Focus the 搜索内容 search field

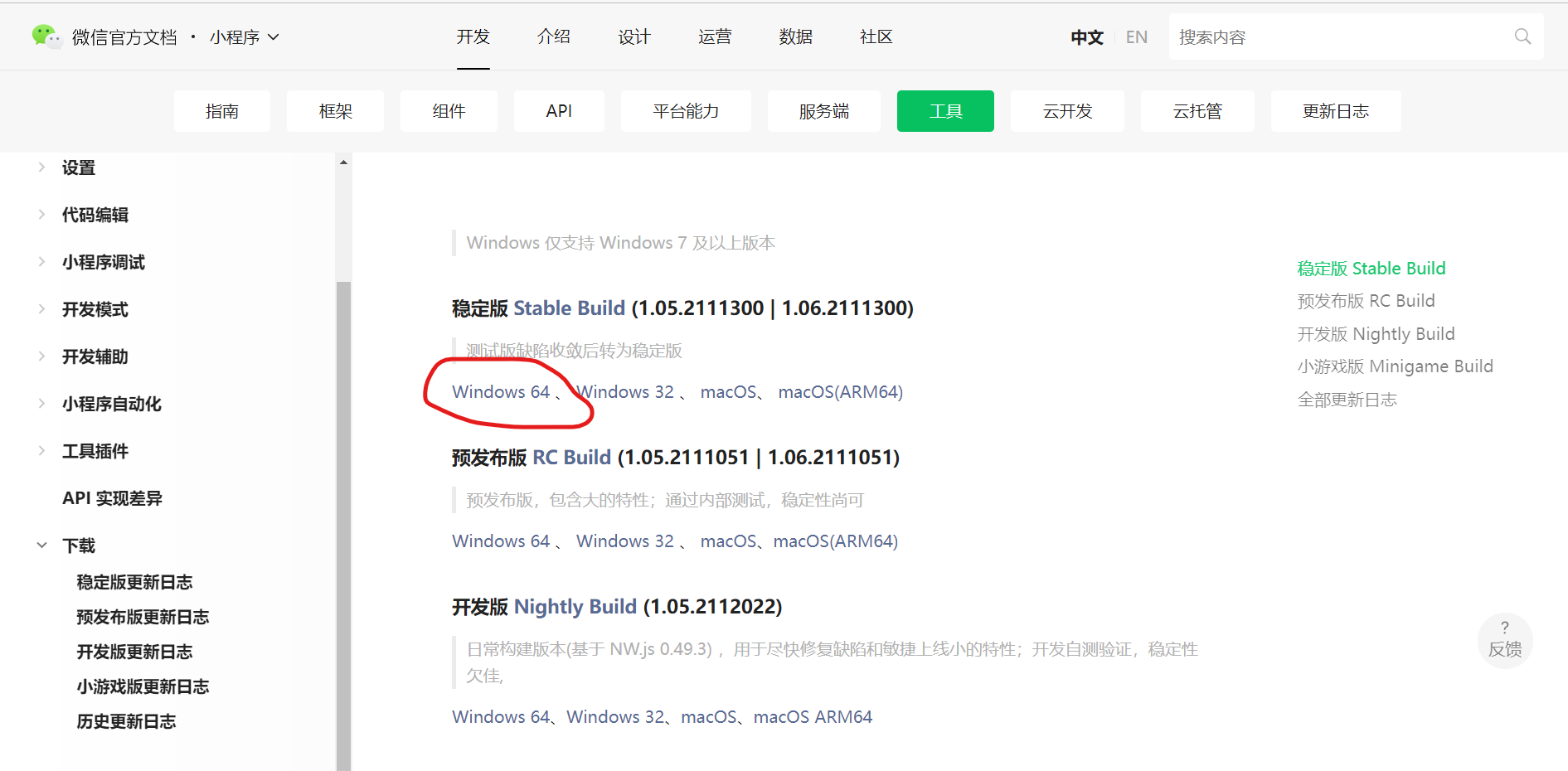point(1357,36)
